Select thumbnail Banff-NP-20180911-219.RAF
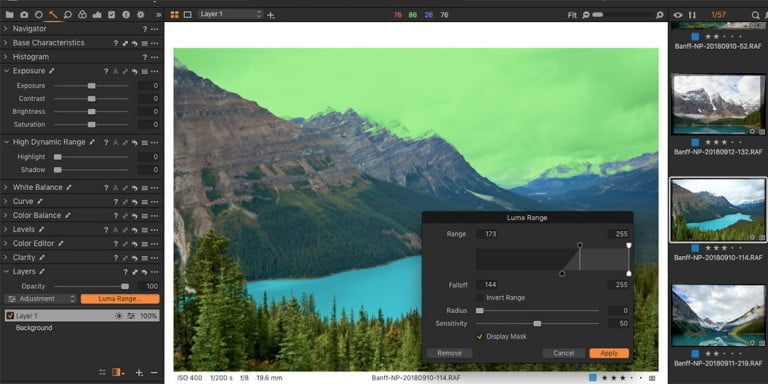The image size is (768, 384). tap(719, 315)
